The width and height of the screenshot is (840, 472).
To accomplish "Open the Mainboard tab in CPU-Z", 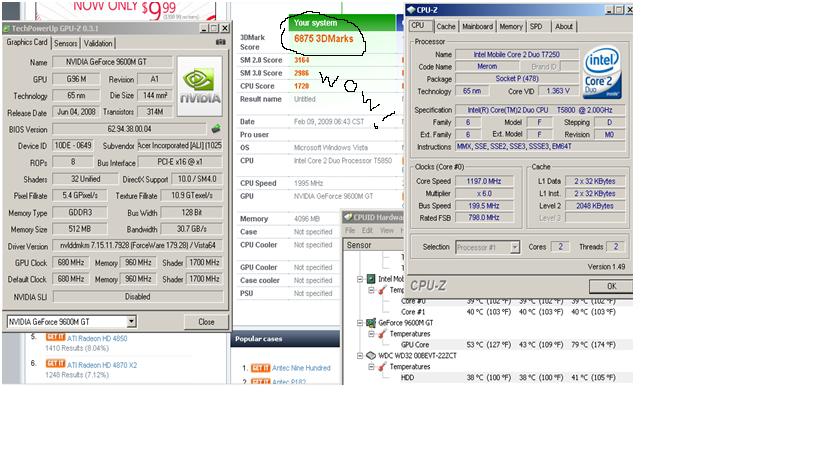I will click(x=477, y=26).
